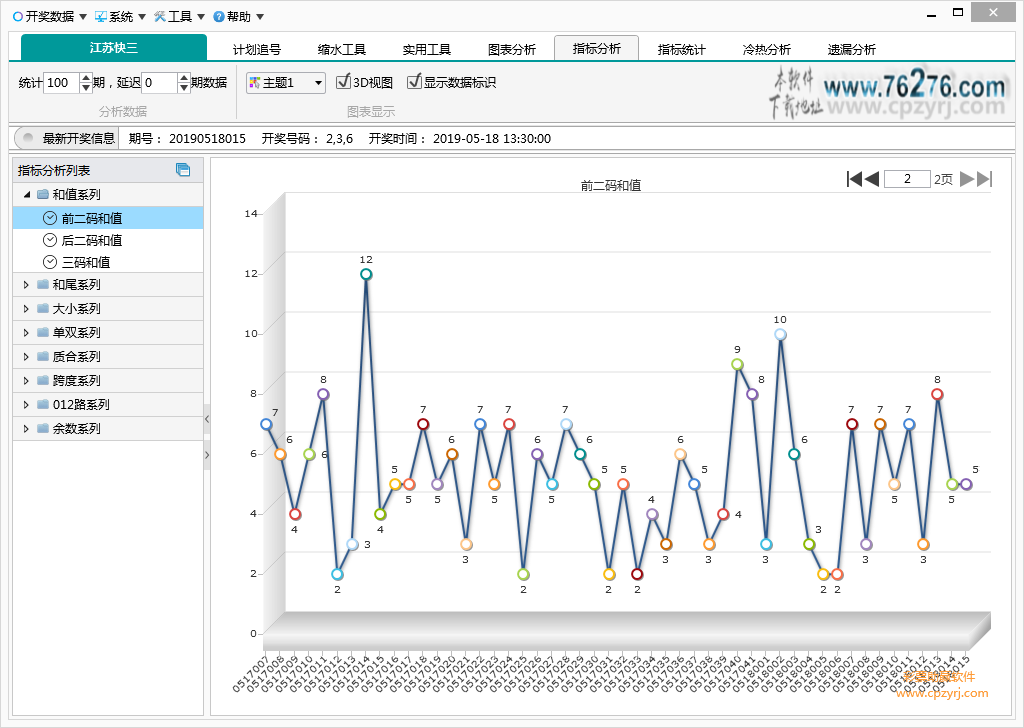Switch to the 指标统计 tab

tap(681, 49)
